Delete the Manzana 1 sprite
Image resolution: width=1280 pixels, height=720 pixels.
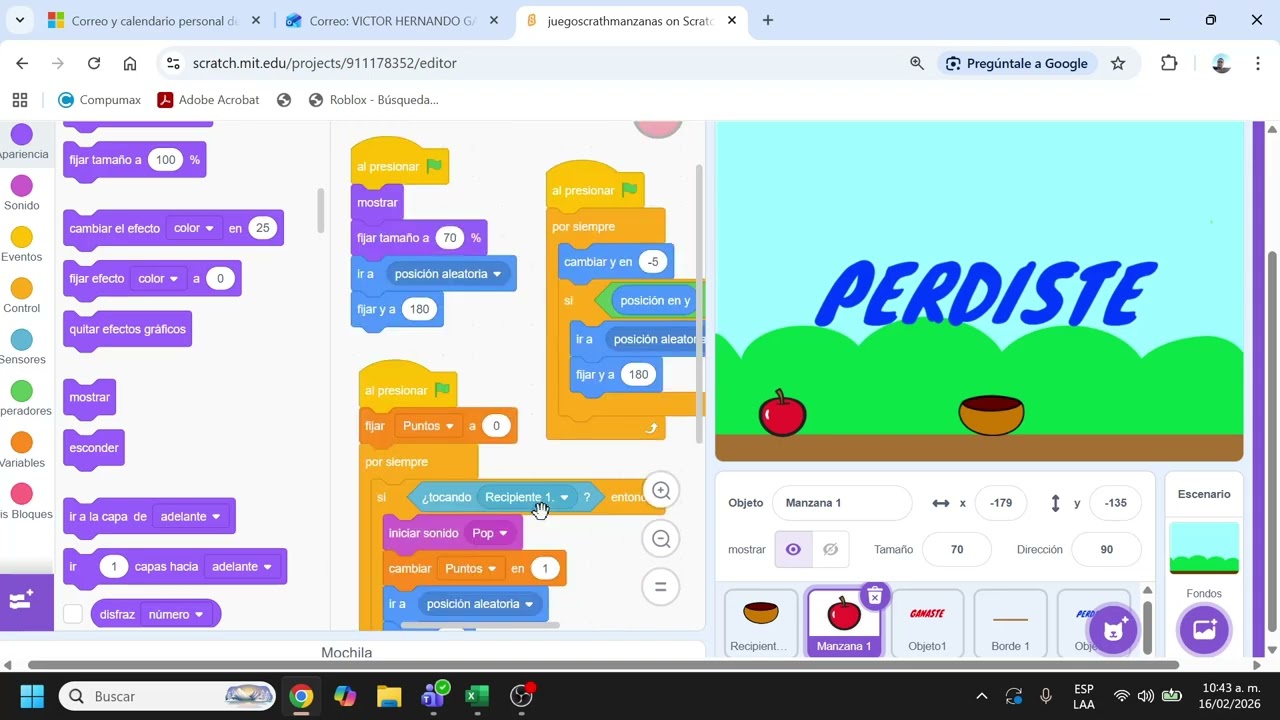point(874,597)
